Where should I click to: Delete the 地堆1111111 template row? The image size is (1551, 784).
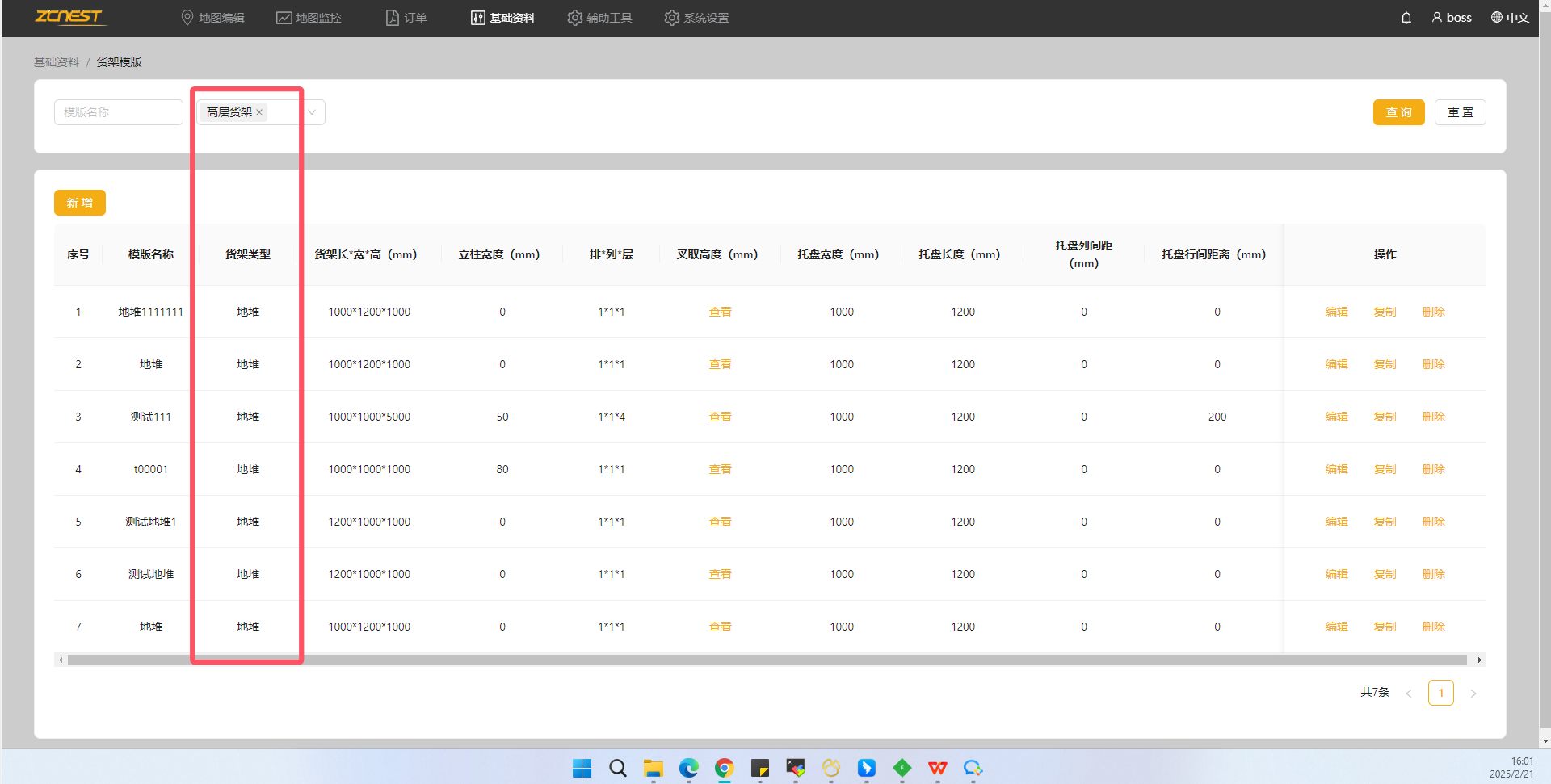[x=1434, y=312]
